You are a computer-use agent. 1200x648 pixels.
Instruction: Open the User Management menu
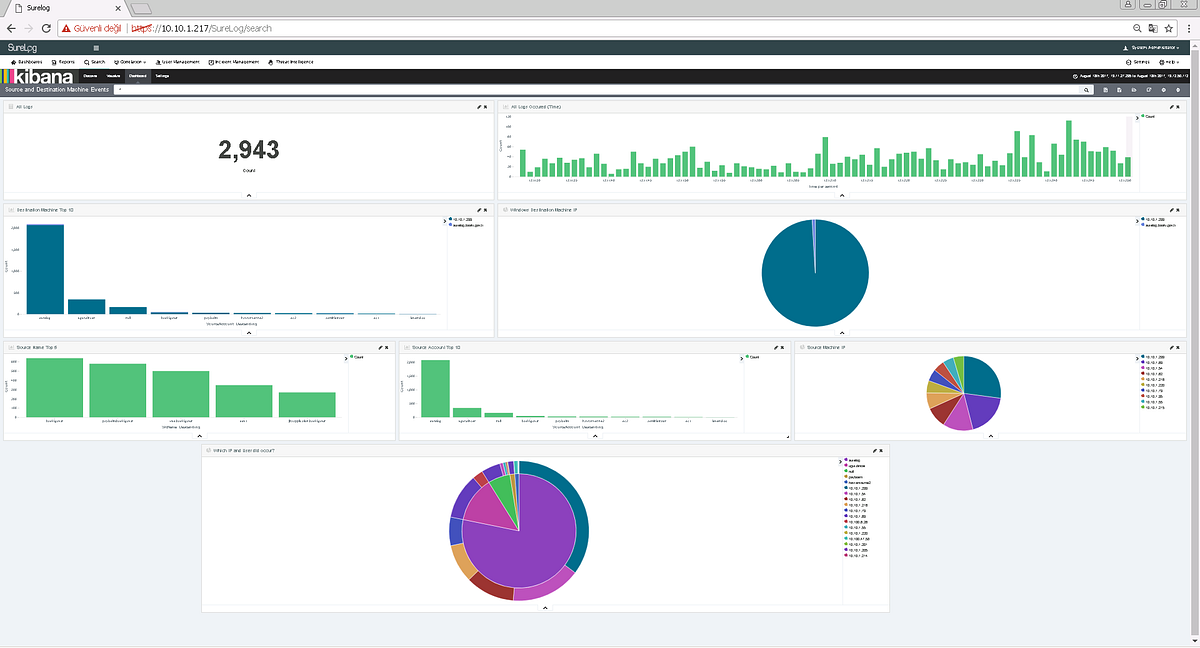178,62
